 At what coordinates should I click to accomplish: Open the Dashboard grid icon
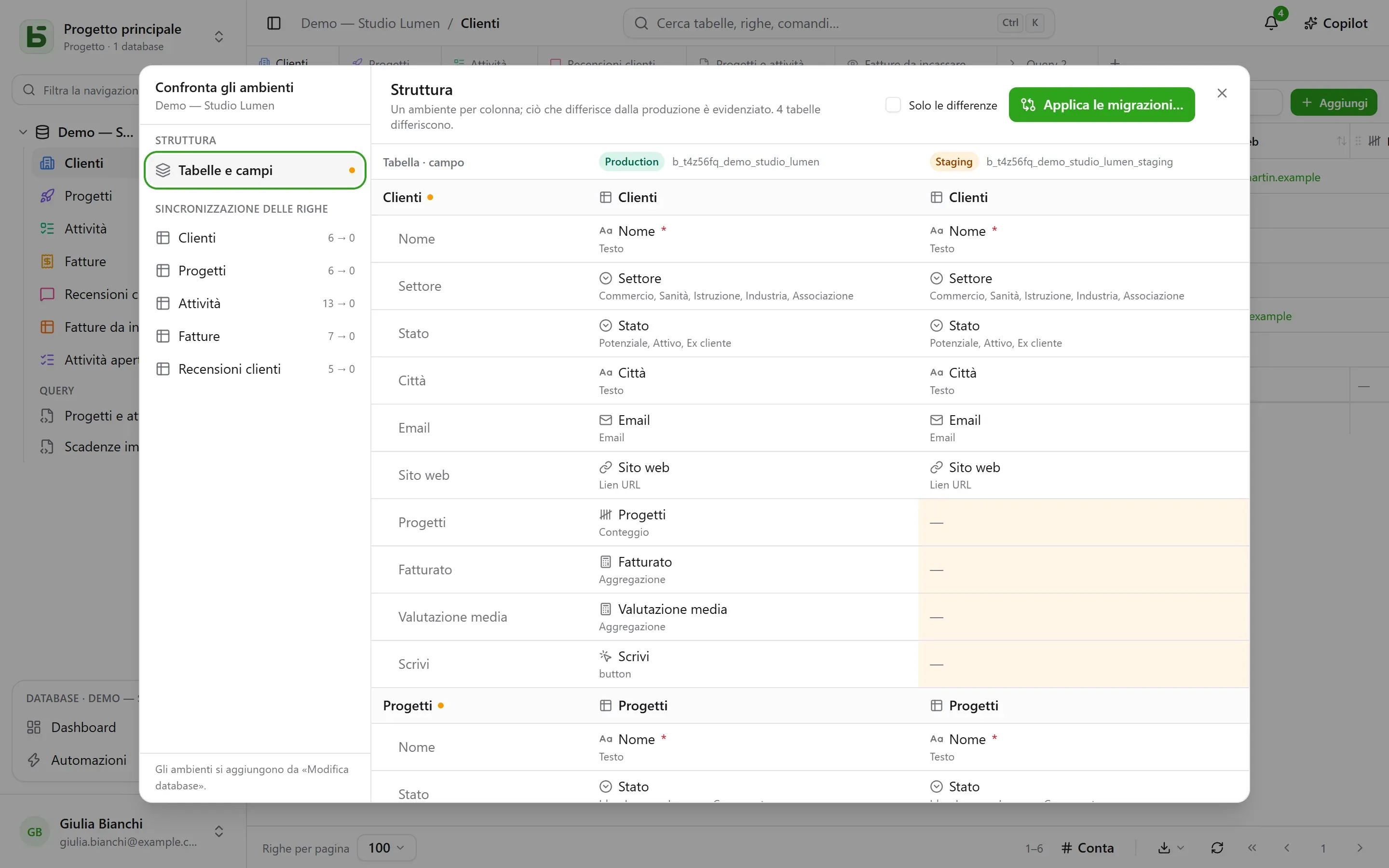point(34,727)
